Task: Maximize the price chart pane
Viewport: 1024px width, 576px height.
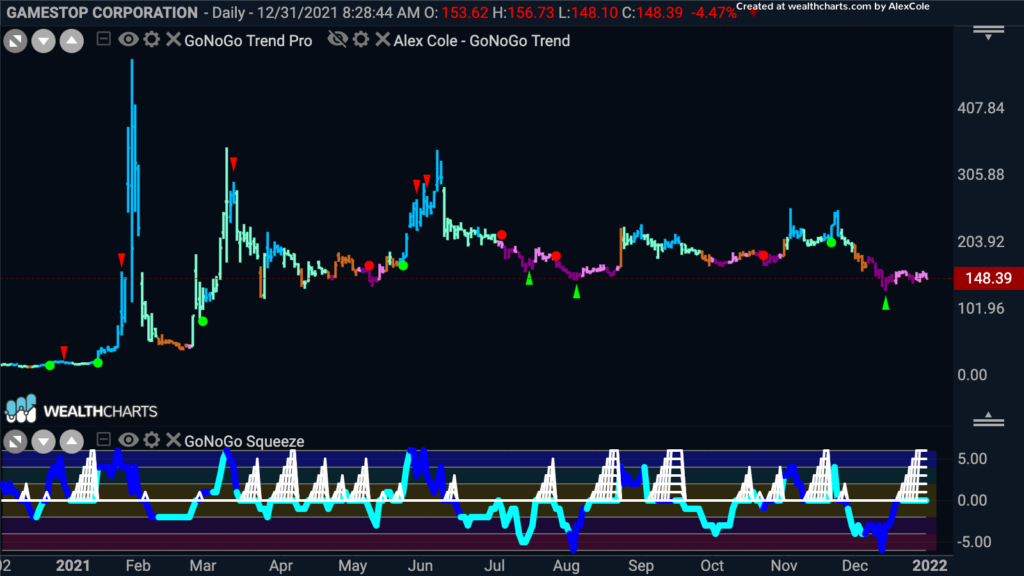Action: click(15, 41)
